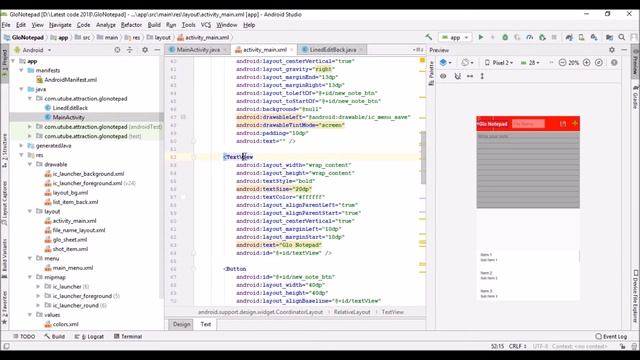
Task: Zoom out the layout preview
Action: point(562,62)
